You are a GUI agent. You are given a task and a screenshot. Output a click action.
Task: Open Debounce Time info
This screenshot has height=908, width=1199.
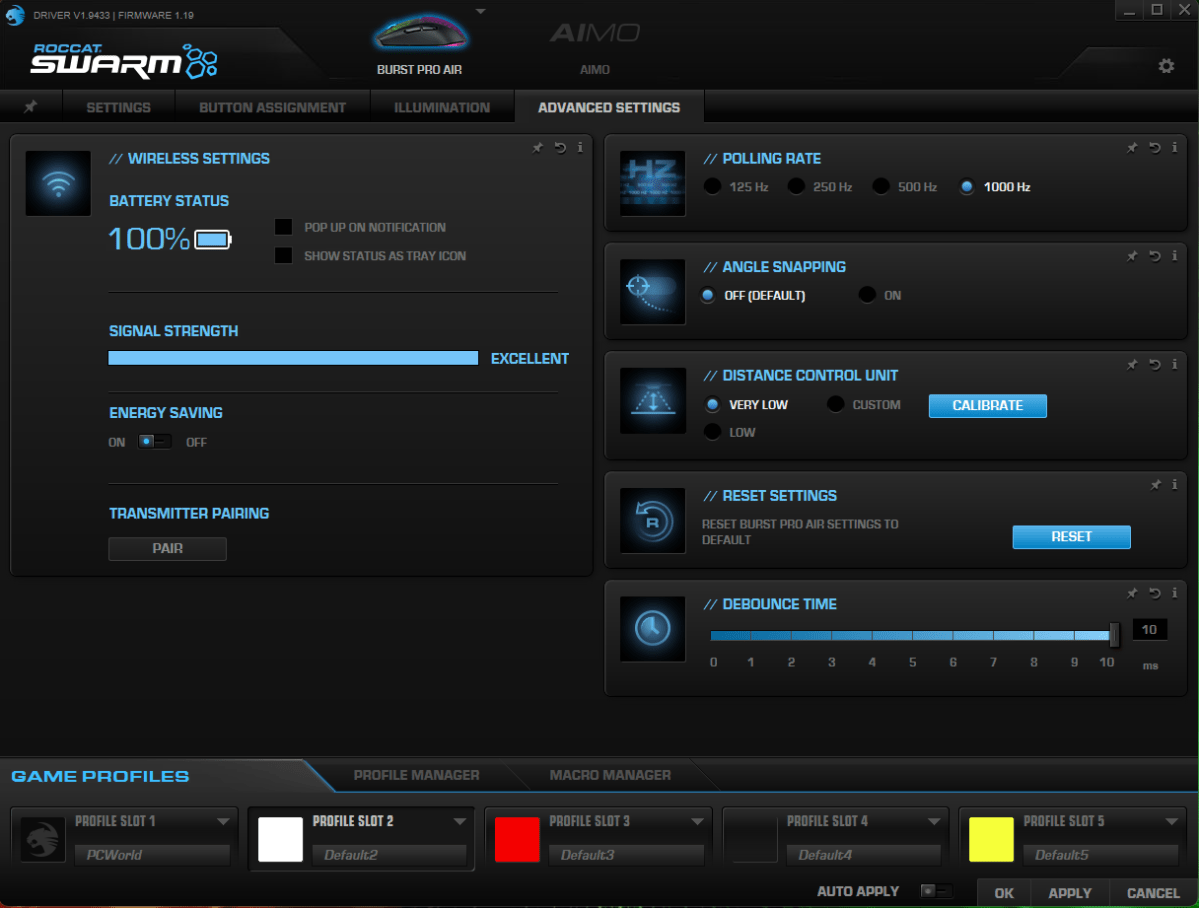(1175, 593)
